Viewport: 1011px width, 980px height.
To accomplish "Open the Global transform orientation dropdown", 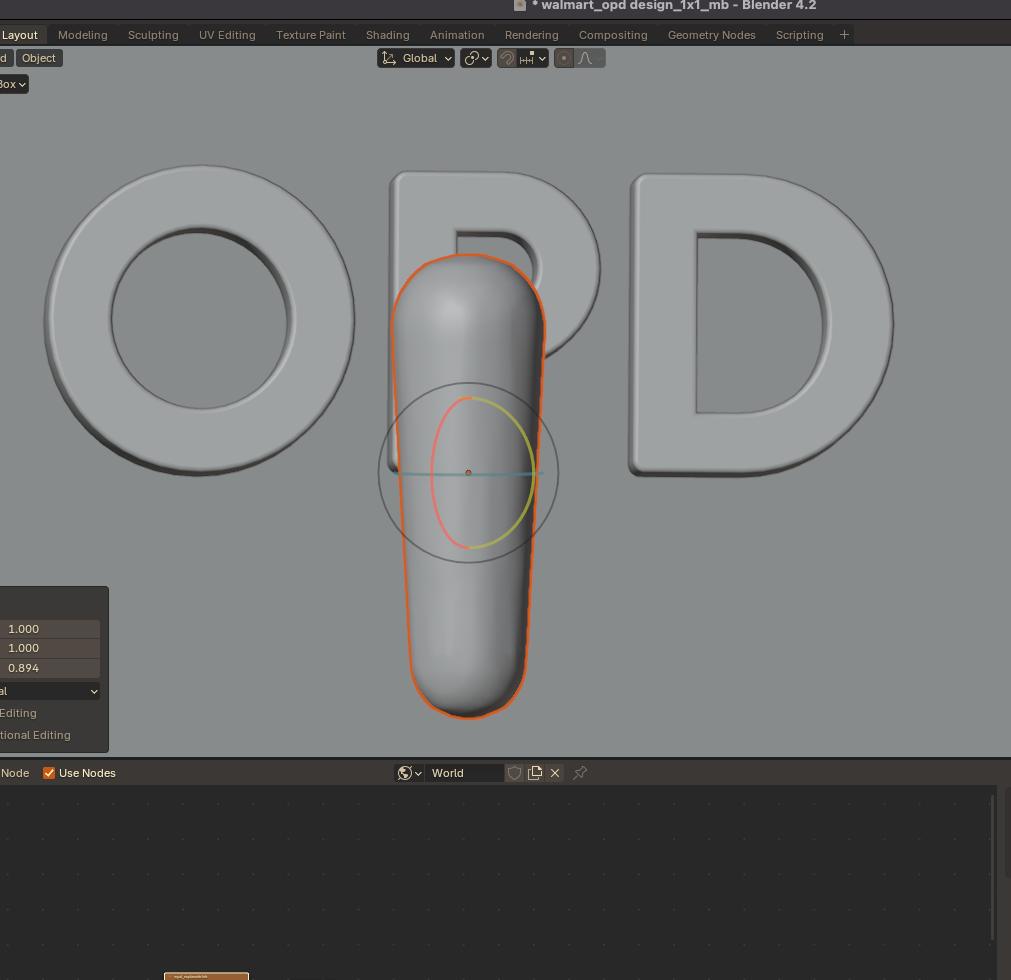I will pyautogui.click(x=416, y=58).
